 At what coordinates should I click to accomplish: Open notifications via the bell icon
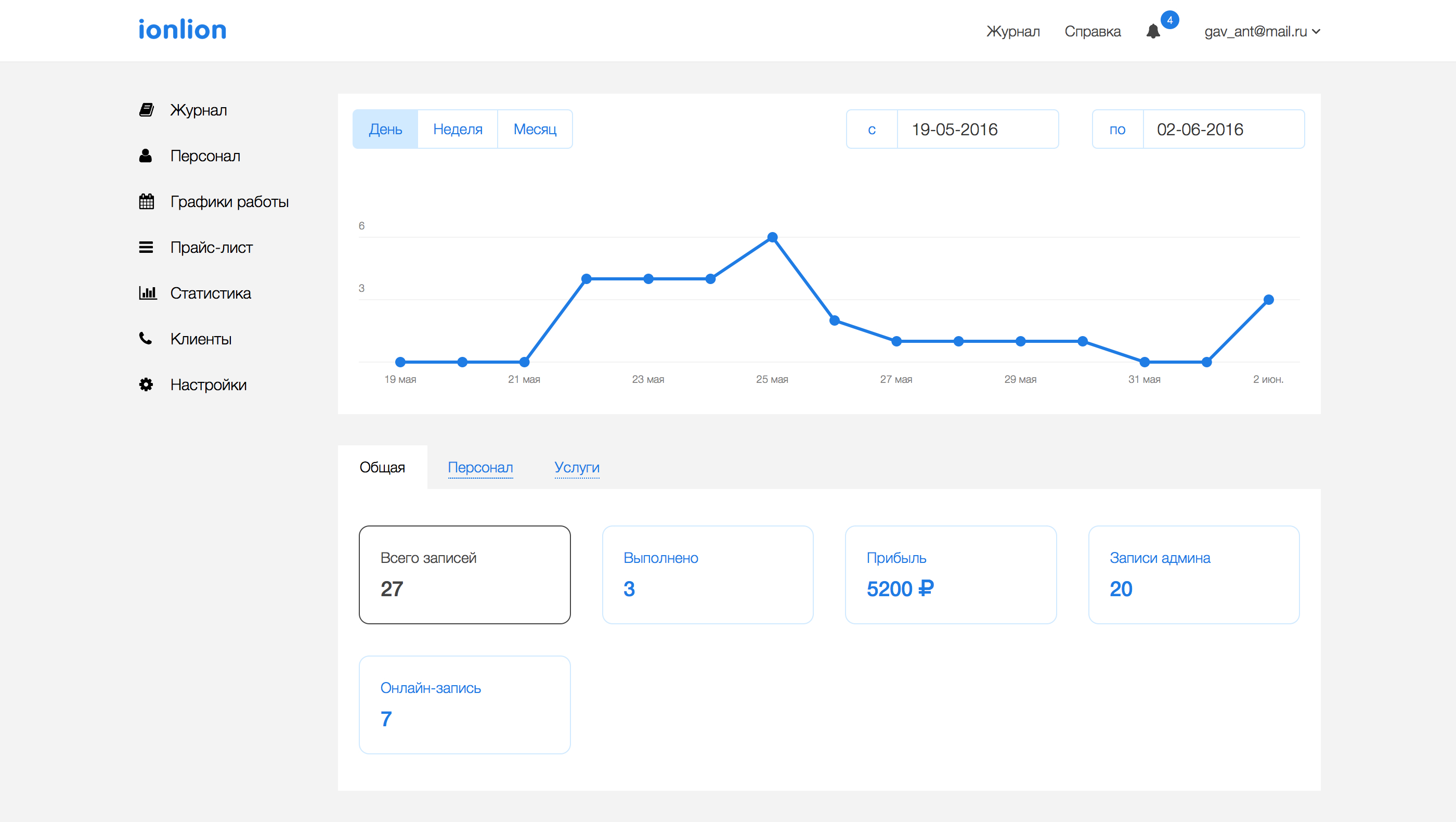tap(1153, 31)
